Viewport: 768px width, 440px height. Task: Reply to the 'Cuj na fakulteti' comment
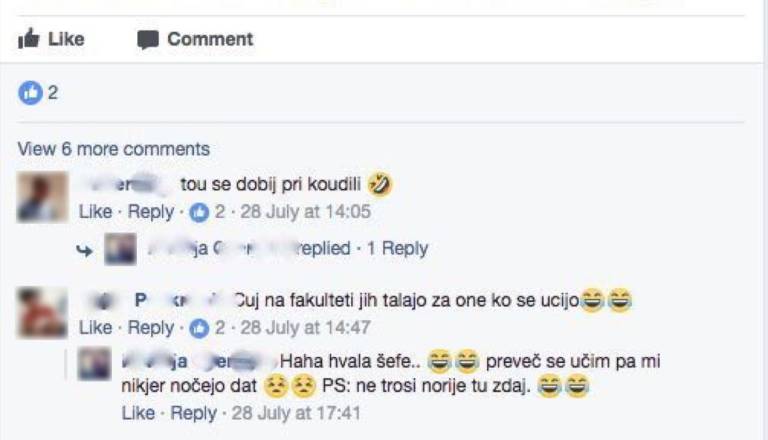(151, 328)
